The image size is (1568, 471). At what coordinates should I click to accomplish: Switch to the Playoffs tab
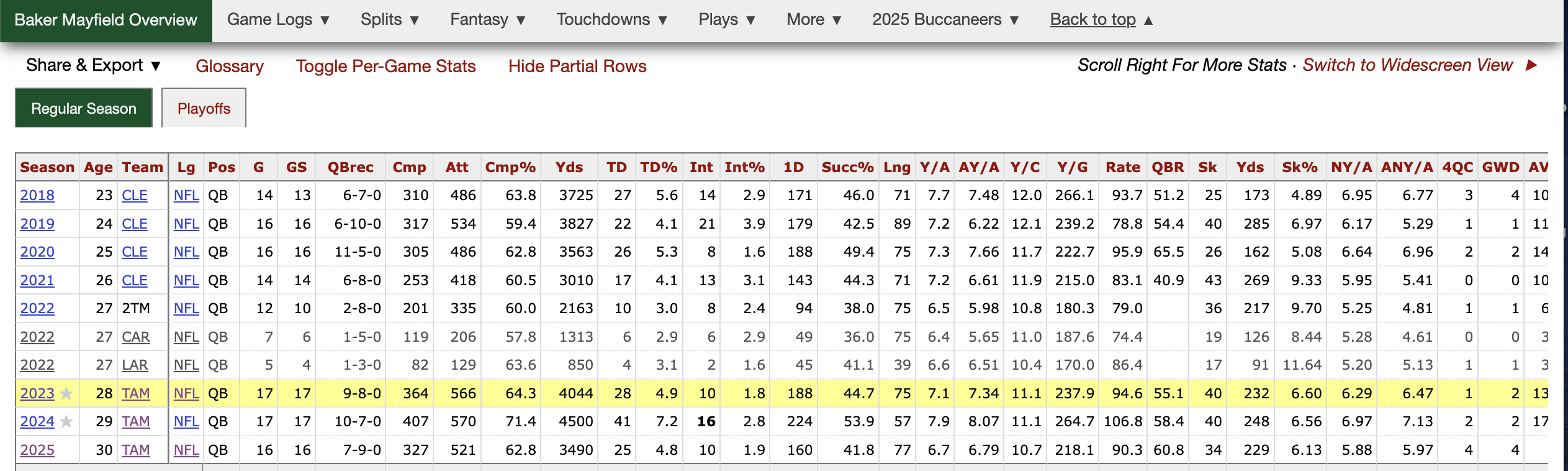[204, 109]
